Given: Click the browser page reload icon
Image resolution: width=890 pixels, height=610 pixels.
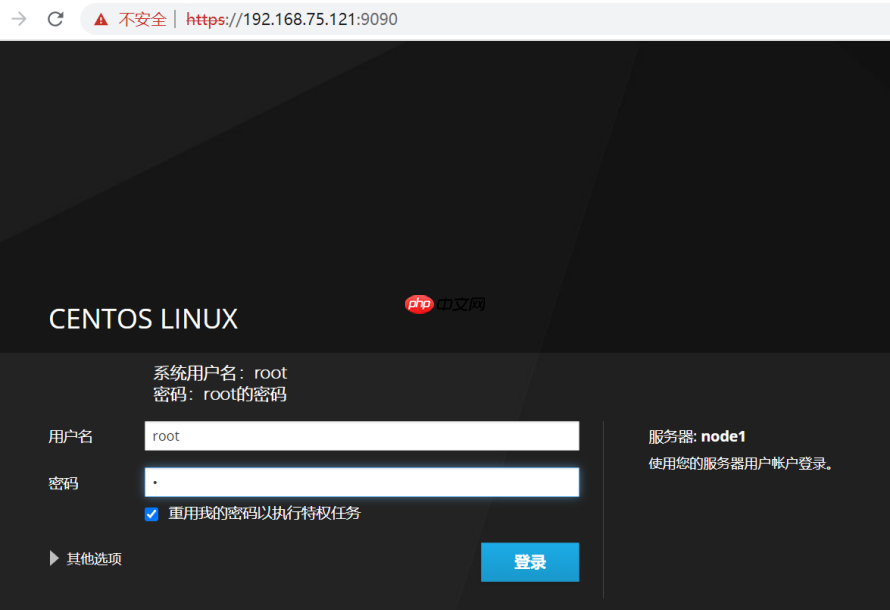Looking at the screenshot, I should (x=55, y=19).
